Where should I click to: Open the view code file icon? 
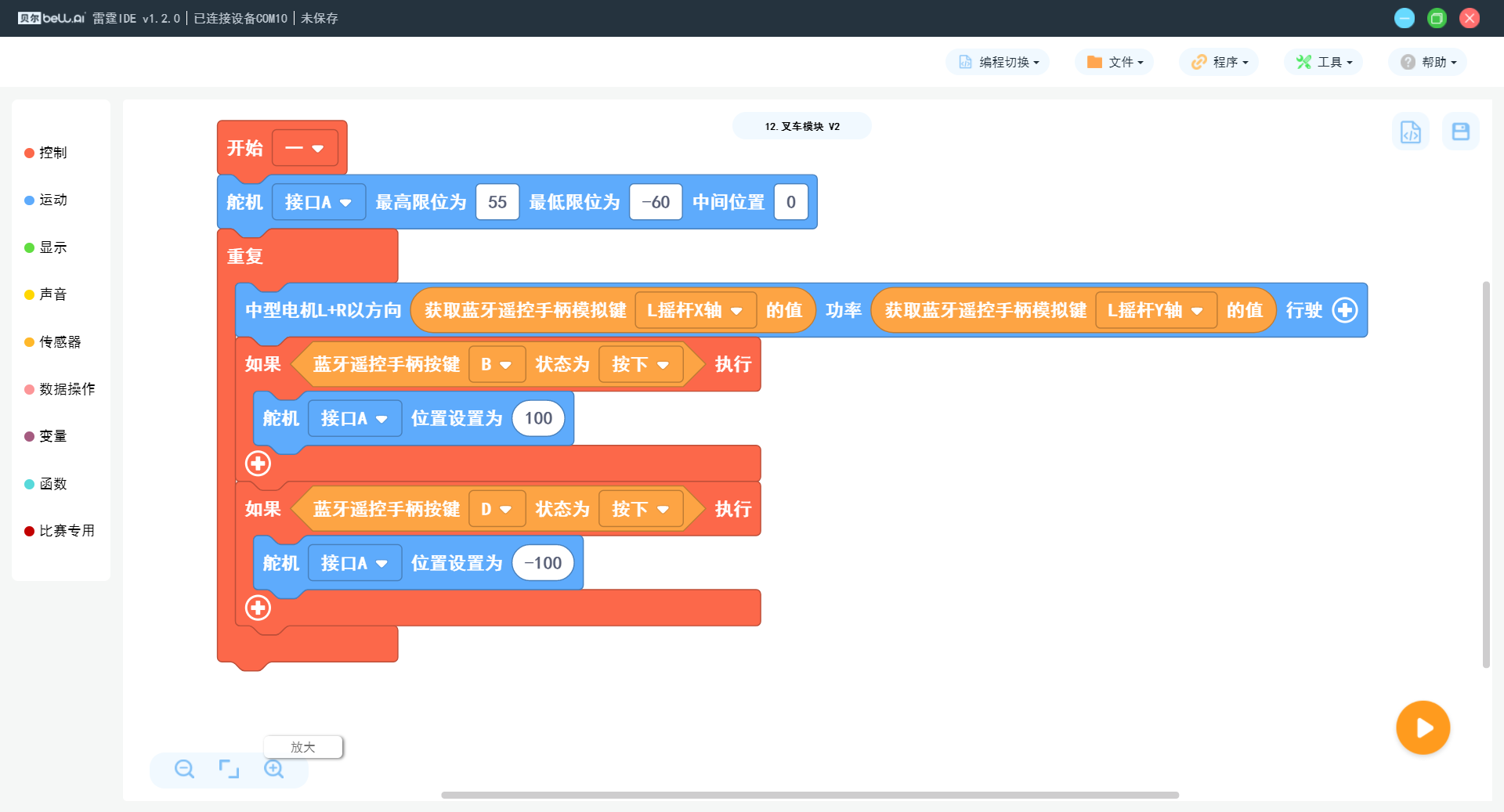point(1410,132)
